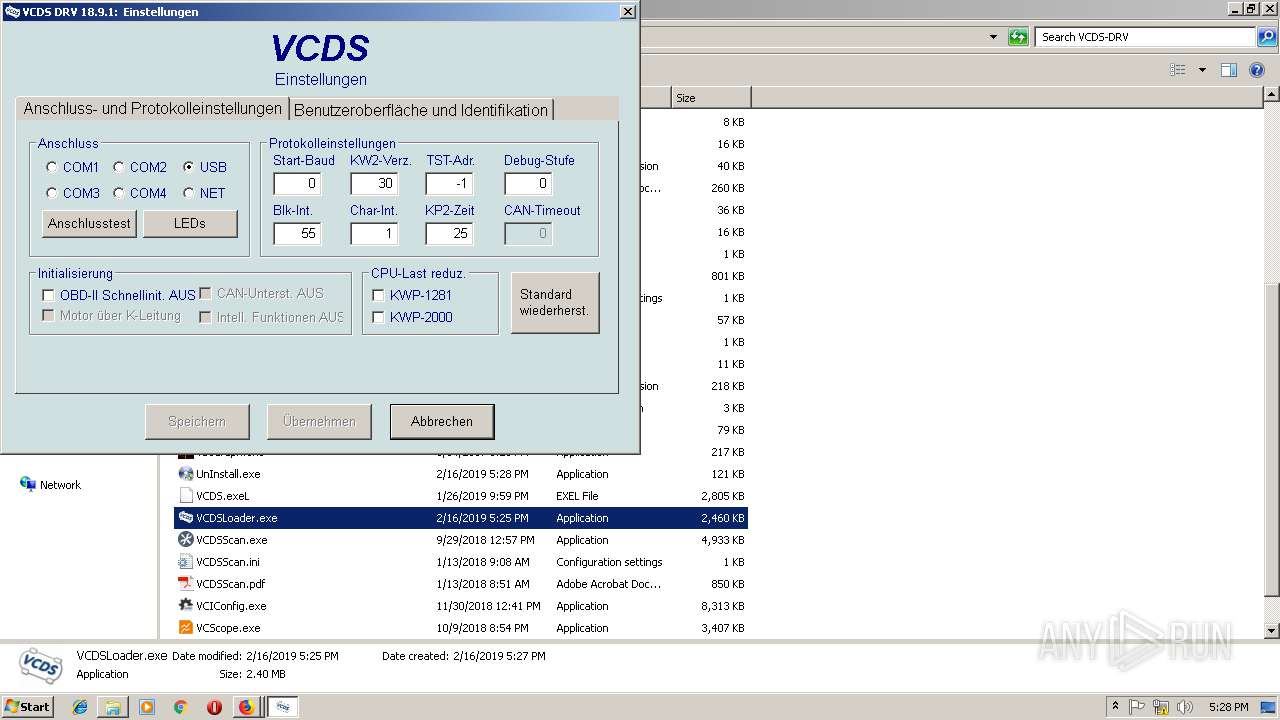Open address bar history dropdown arrow
The height and width of the screenshot is (720, 1280).
click(x=993, y=37)
